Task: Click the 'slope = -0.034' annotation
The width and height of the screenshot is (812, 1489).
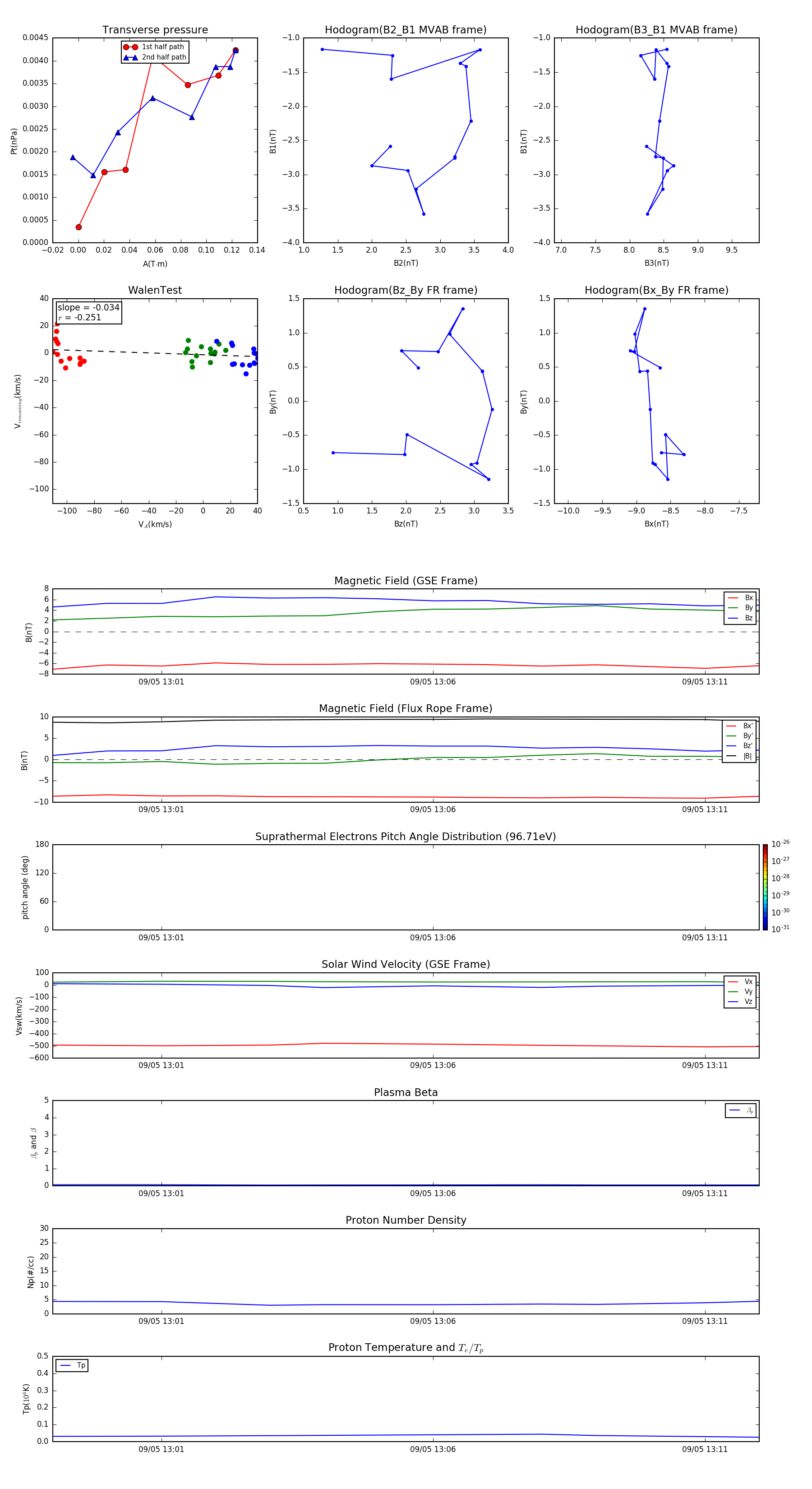Action: (x=88, y=308)
